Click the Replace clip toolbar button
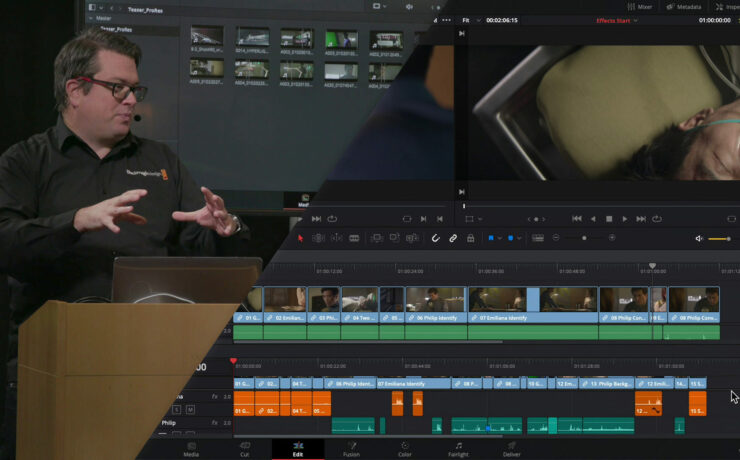Screen dimensions: 740x460 (x=412, y=238)
